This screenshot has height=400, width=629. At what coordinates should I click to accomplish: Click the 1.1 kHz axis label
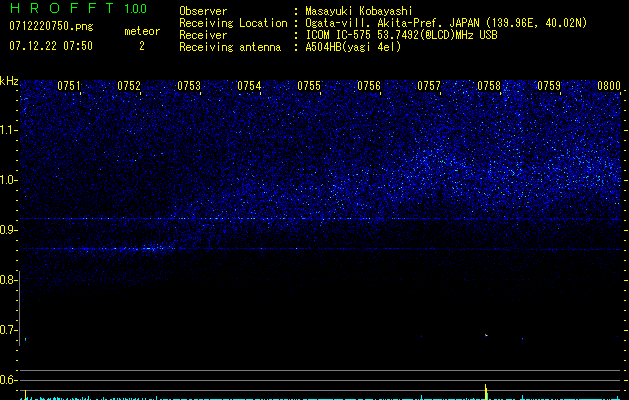(x=9, y=130)
